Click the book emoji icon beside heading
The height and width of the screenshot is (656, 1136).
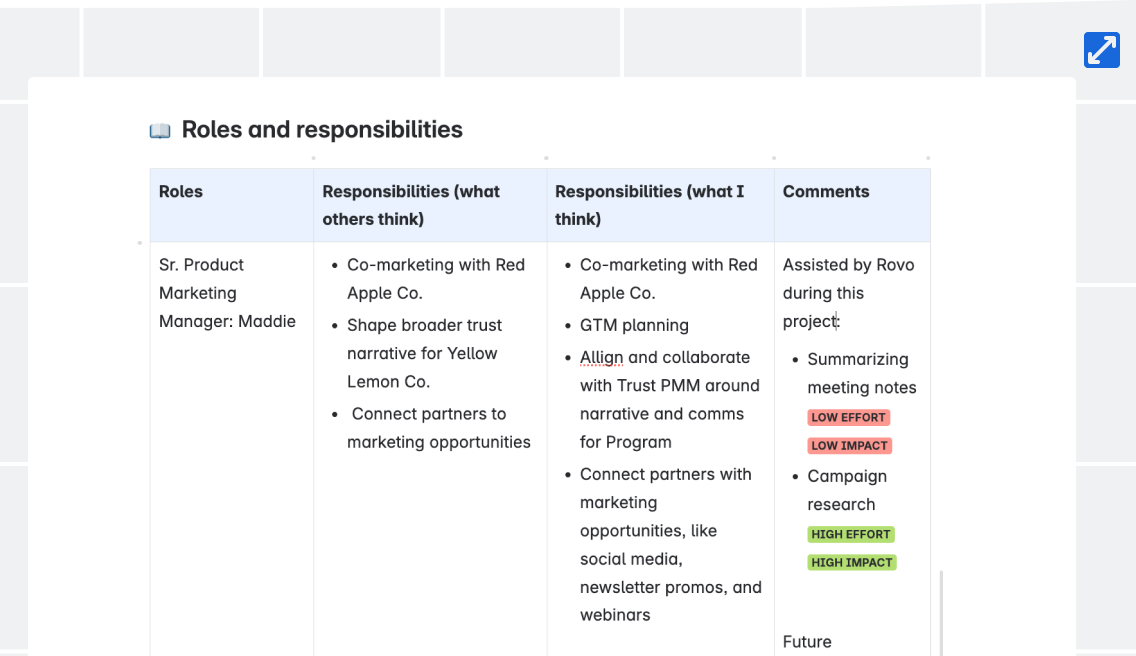coord(160,131)
